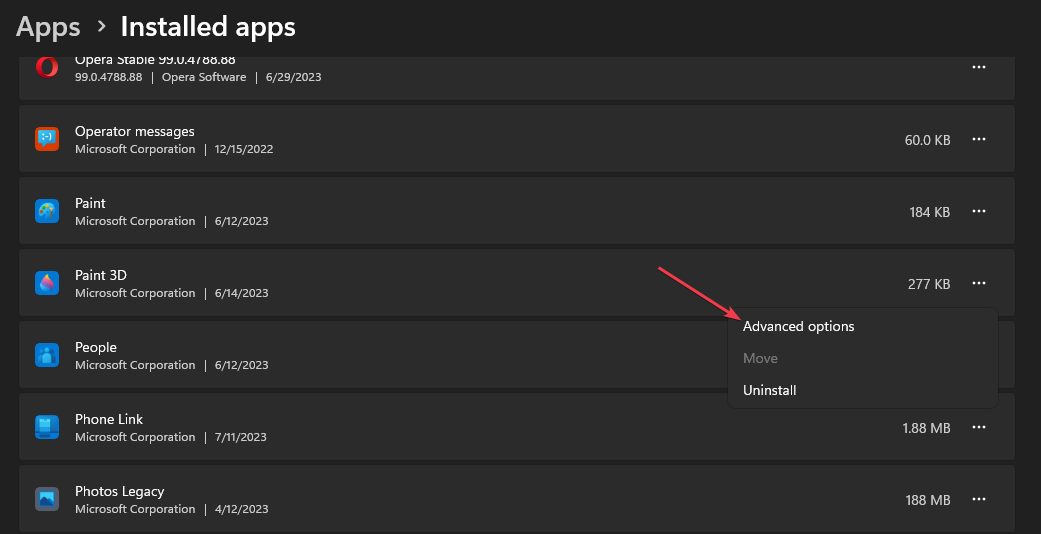Click the 12/15/2022 install date
This screenshot has width=1041, height=534.
point(244,149)
